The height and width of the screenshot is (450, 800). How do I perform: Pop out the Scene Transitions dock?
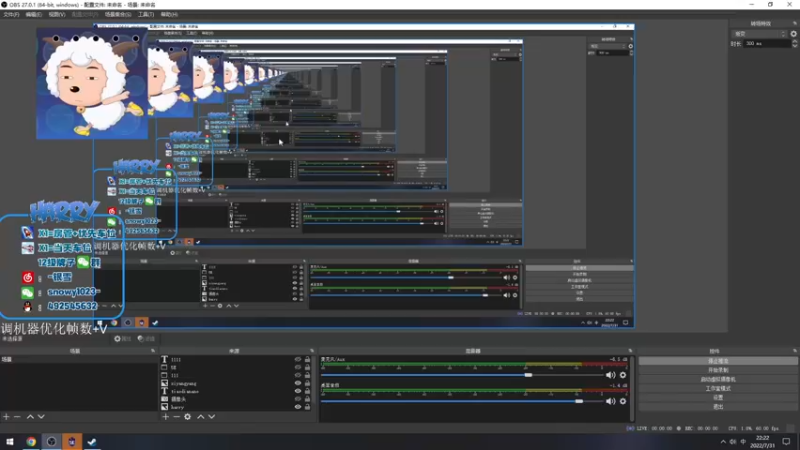coord(794,23)
